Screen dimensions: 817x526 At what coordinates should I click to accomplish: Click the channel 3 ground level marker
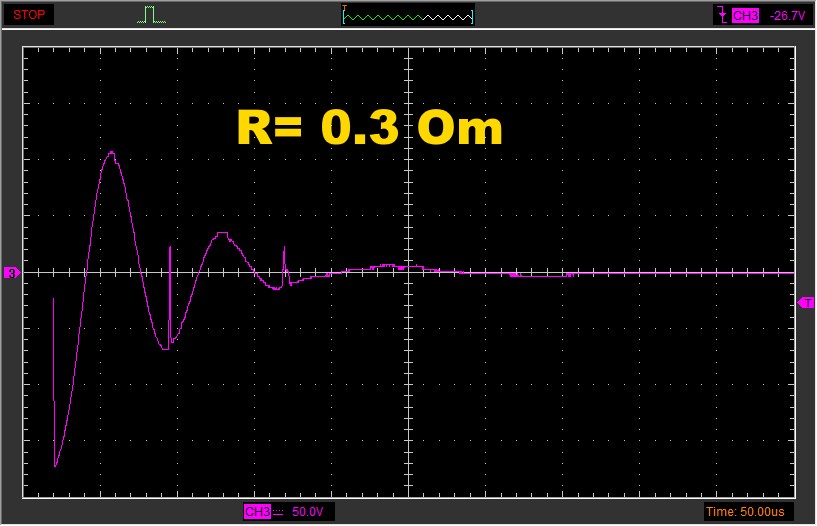tap(12, 272)
